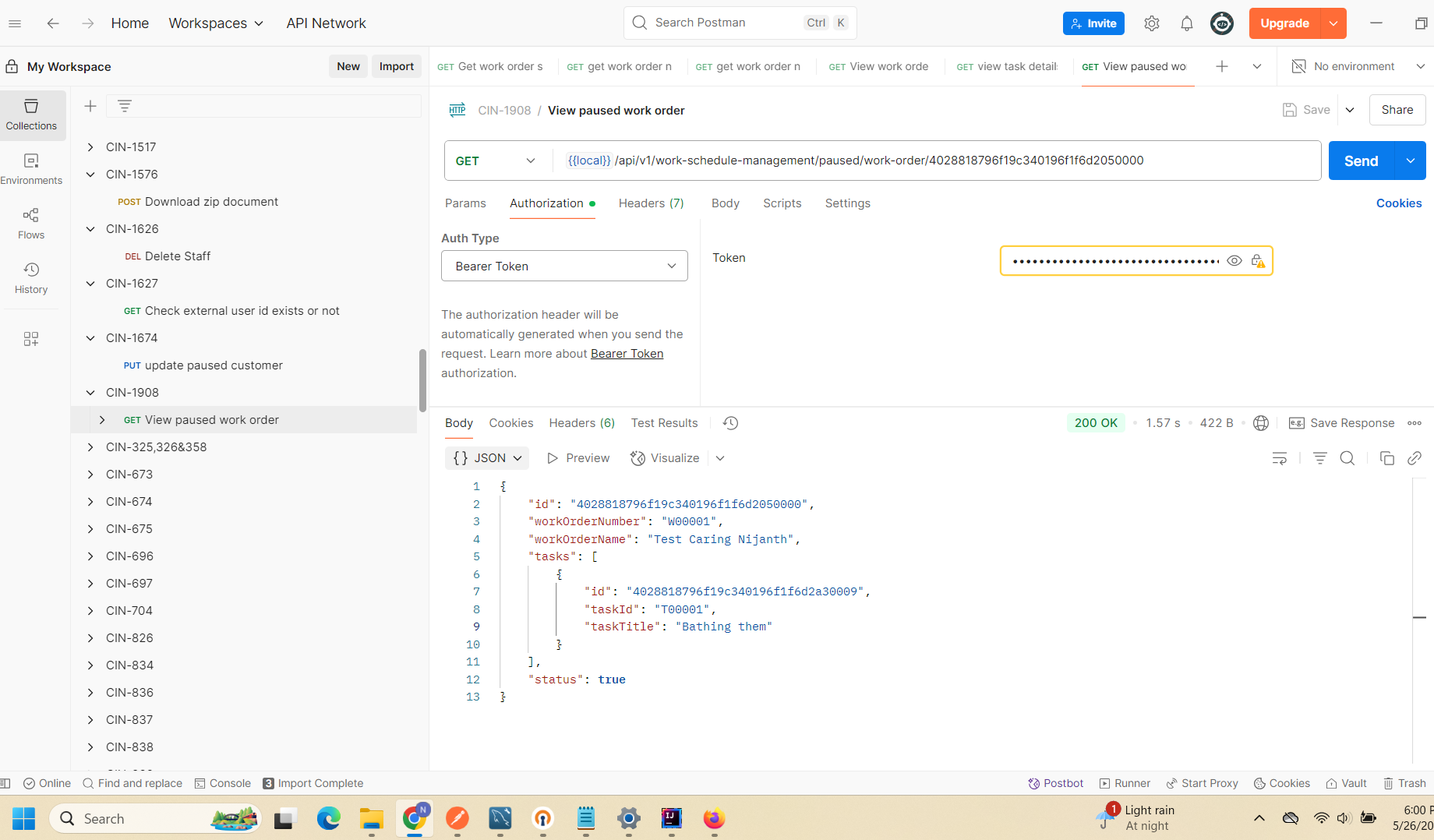Expand the CIN-673 collection folder
Viewport: 1434px width, 840px height.
click(x=90, y=475)
